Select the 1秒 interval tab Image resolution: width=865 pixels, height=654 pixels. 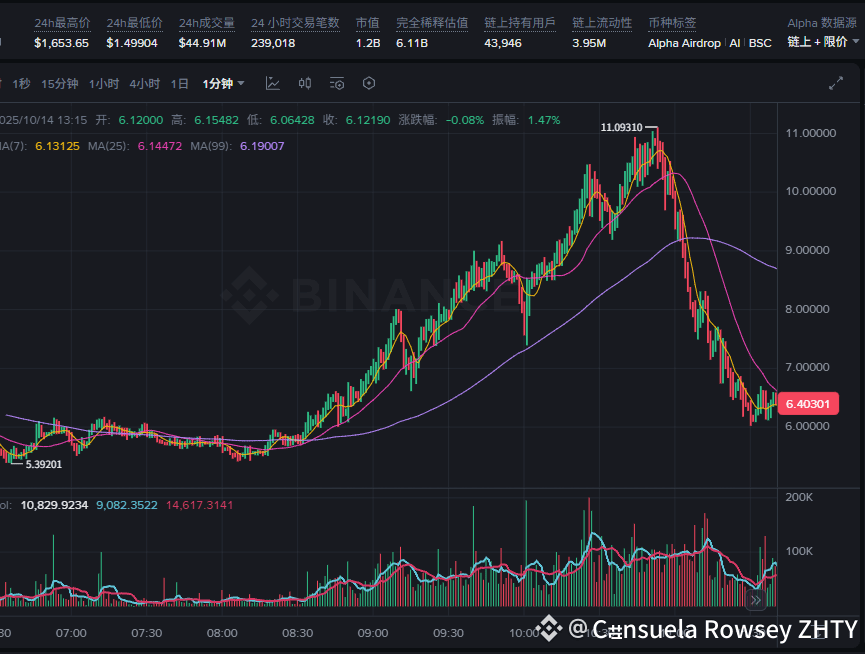click(22, 84)
